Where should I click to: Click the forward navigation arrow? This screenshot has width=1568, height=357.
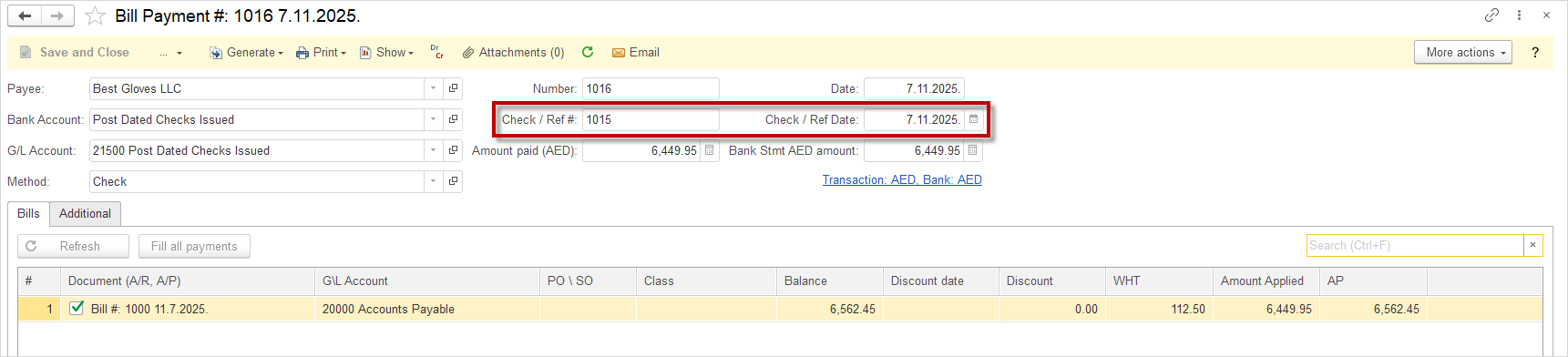point(57,15)
